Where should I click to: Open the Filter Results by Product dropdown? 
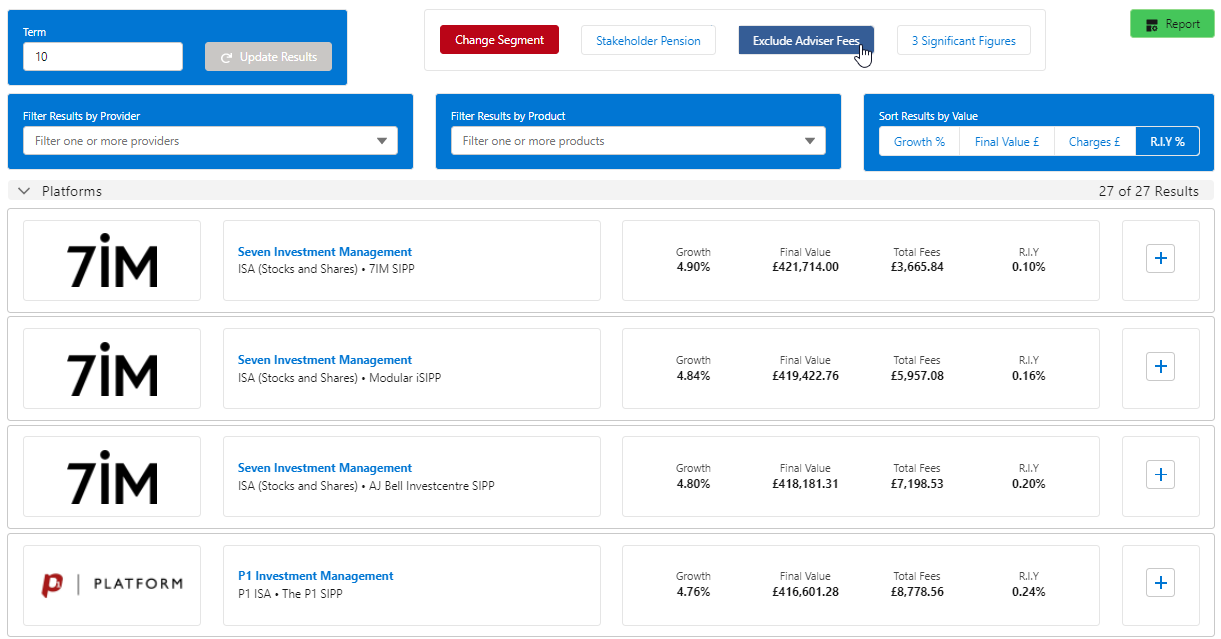(x=638, y=141)
